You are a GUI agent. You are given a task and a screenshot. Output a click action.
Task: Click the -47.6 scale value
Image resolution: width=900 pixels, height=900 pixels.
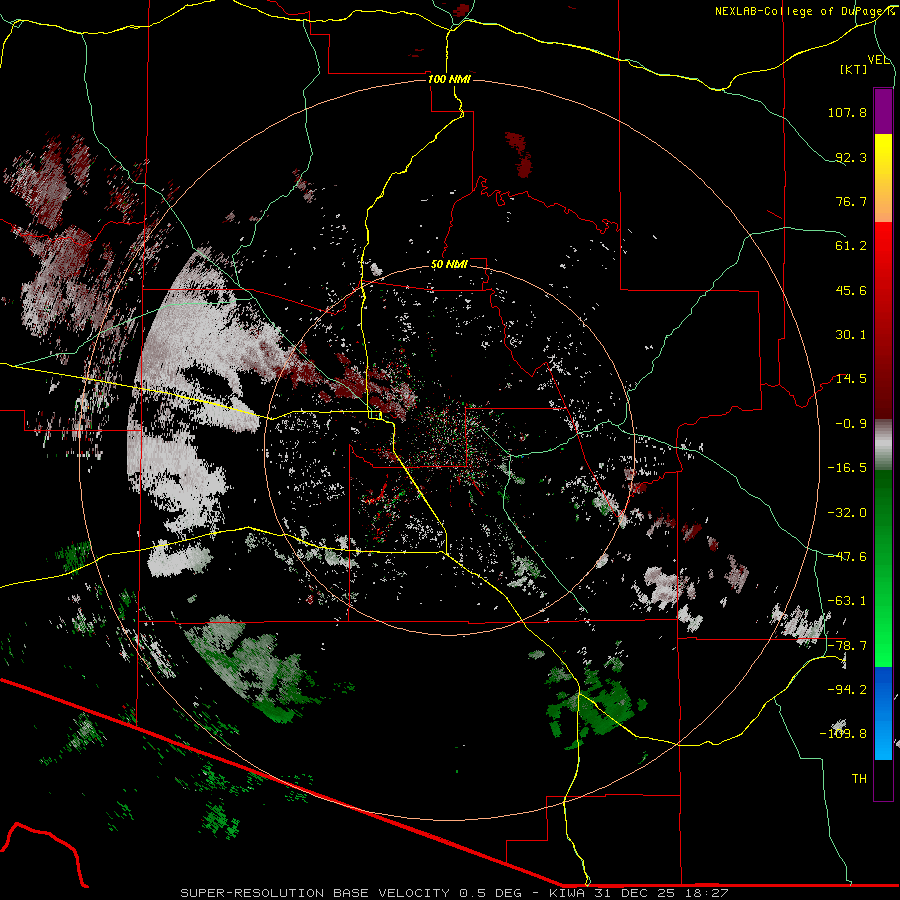847,557
